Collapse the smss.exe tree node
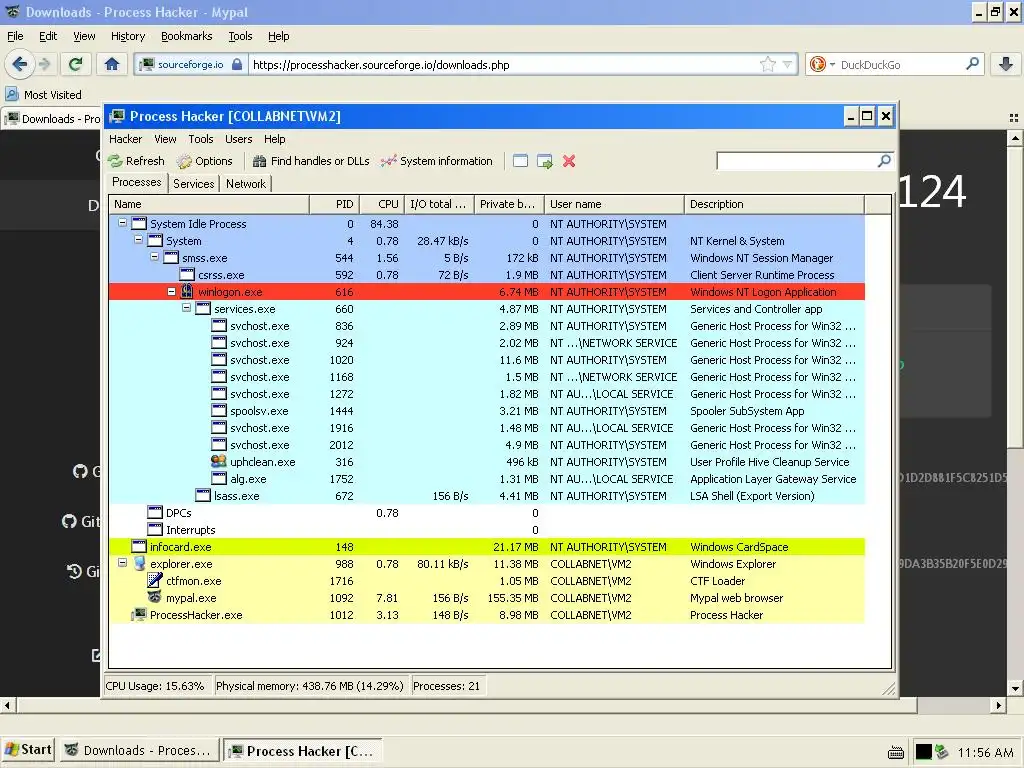This screenshot has height=768, width=1024. click(x=154, y=257)
